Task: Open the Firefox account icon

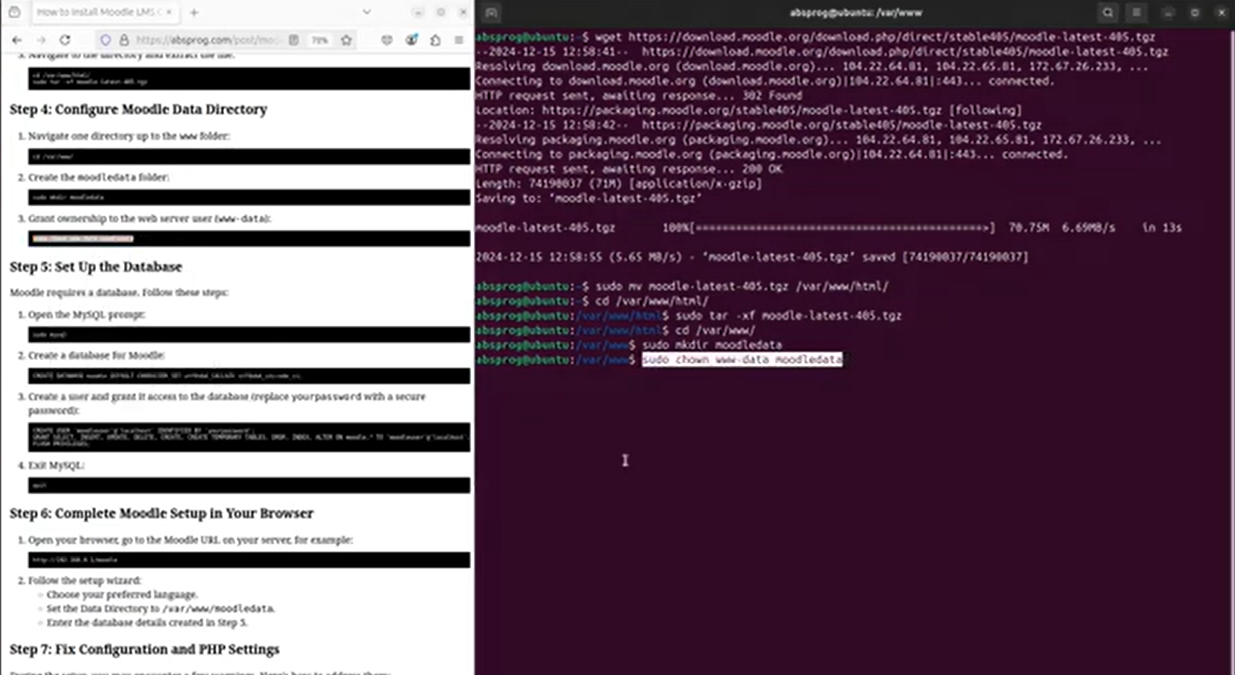Action: tap(411, 40)
